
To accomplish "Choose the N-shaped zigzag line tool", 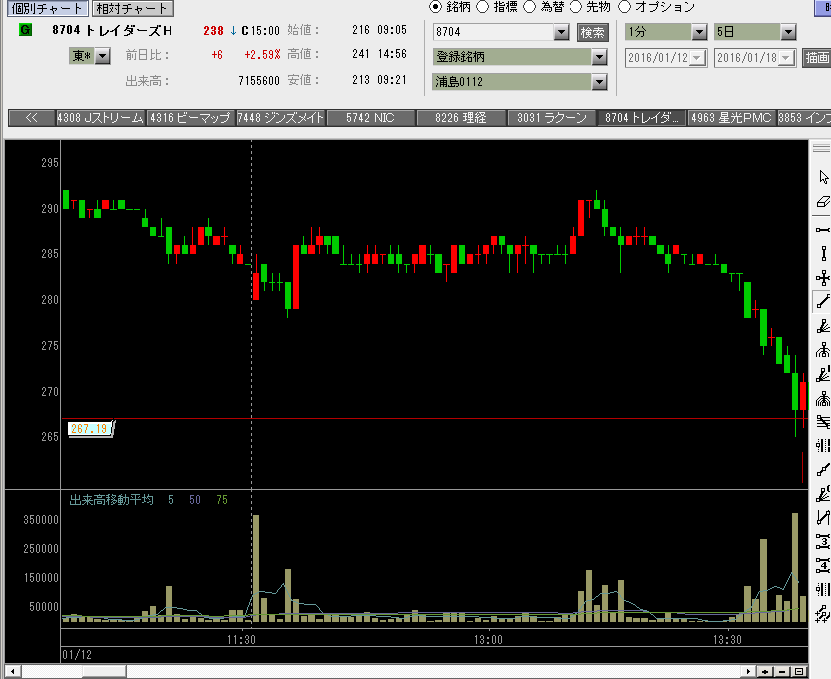I will pos(823,517).
